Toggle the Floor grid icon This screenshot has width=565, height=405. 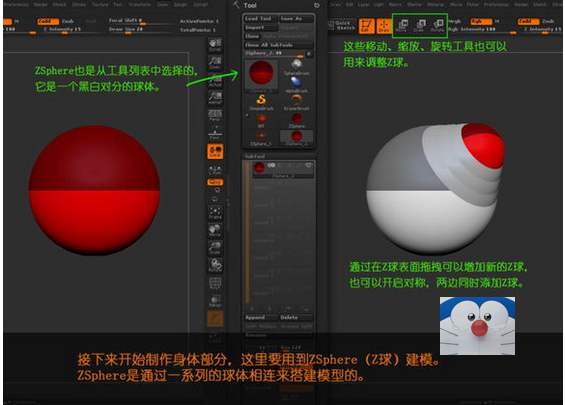215,133
